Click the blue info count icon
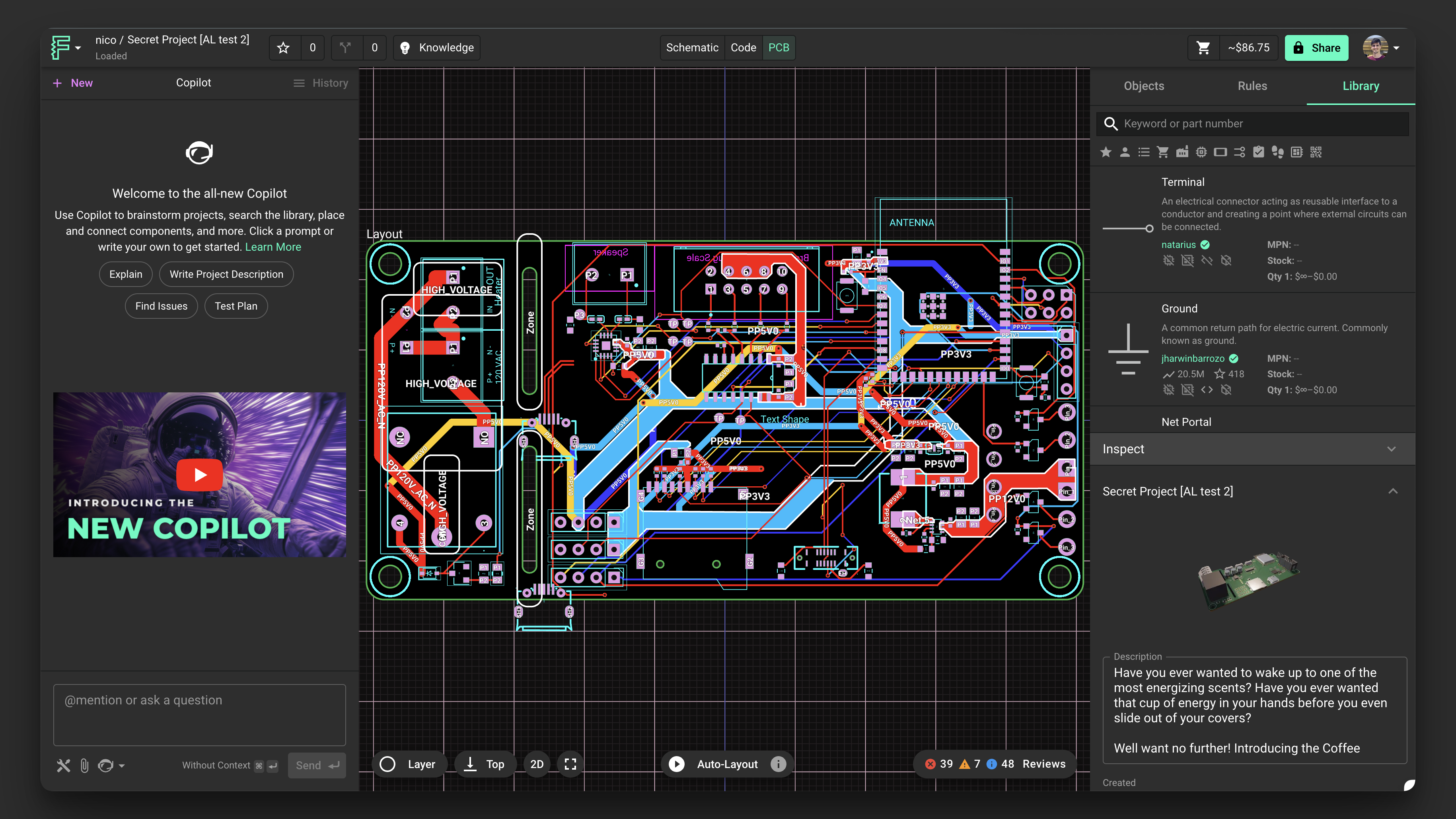1456x819 pixels. [991, 764]
